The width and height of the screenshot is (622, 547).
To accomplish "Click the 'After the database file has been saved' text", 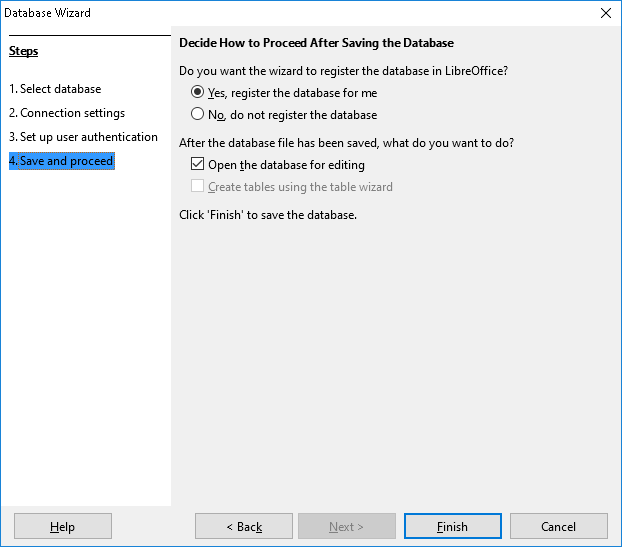I will [346, 143].
